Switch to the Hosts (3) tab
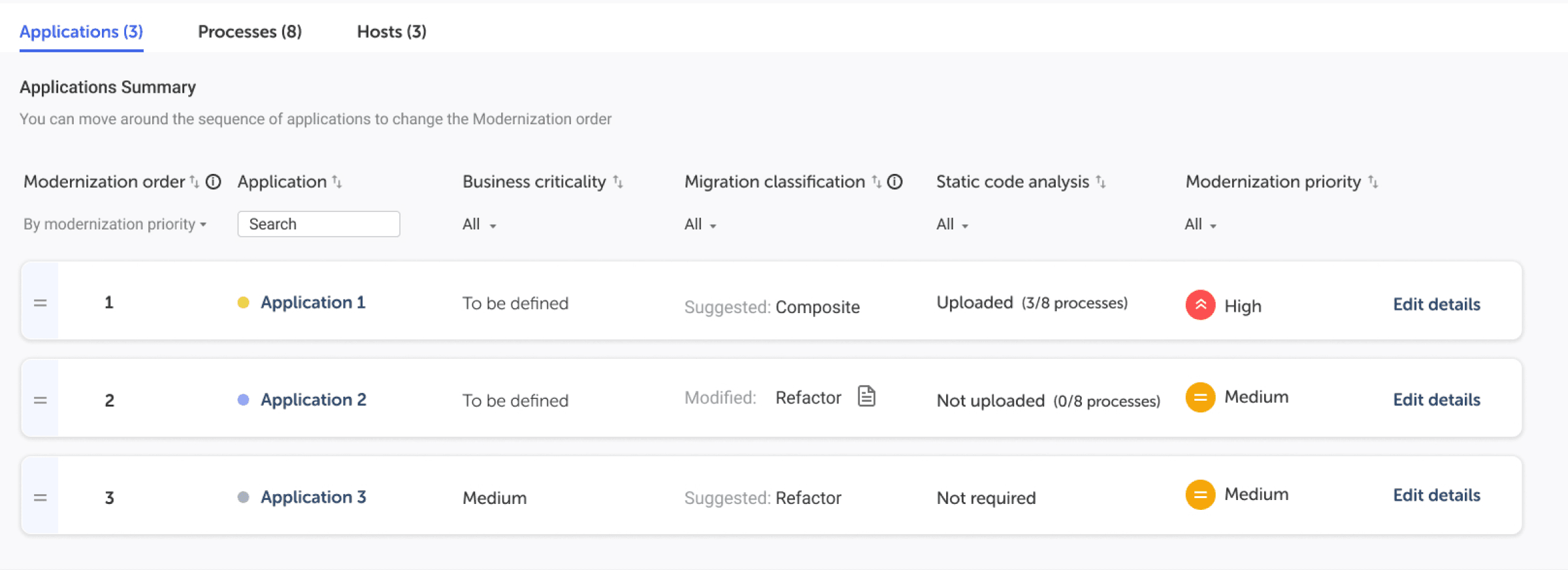 pos(391,31)
